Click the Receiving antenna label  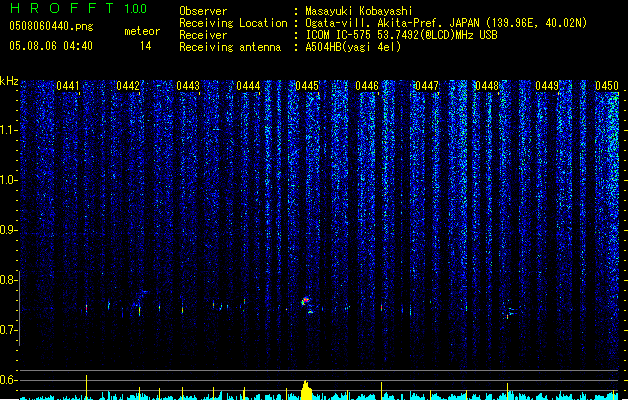230,47
